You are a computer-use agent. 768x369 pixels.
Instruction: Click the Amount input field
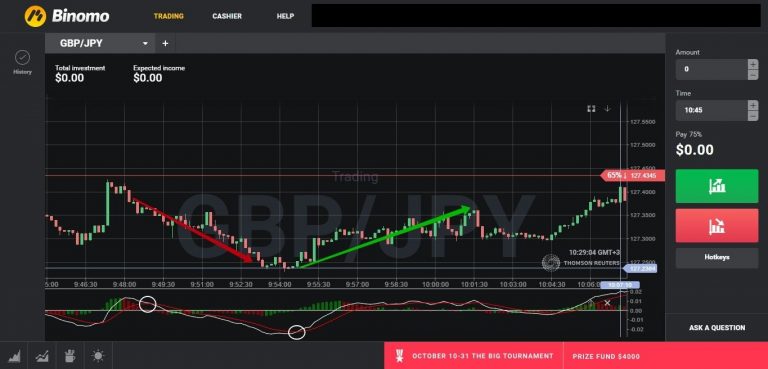711,69
